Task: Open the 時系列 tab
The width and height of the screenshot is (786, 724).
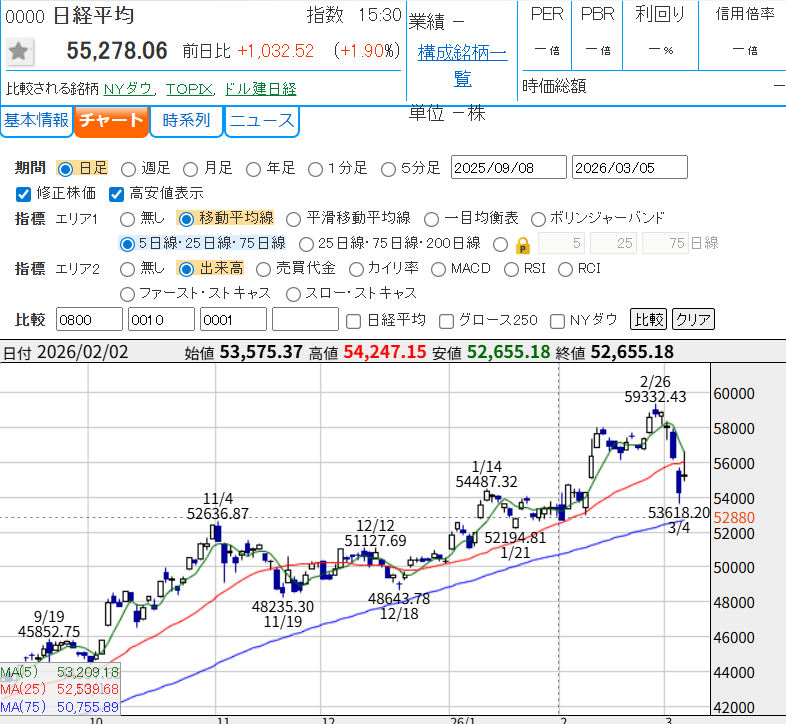Action: point(186,121)
